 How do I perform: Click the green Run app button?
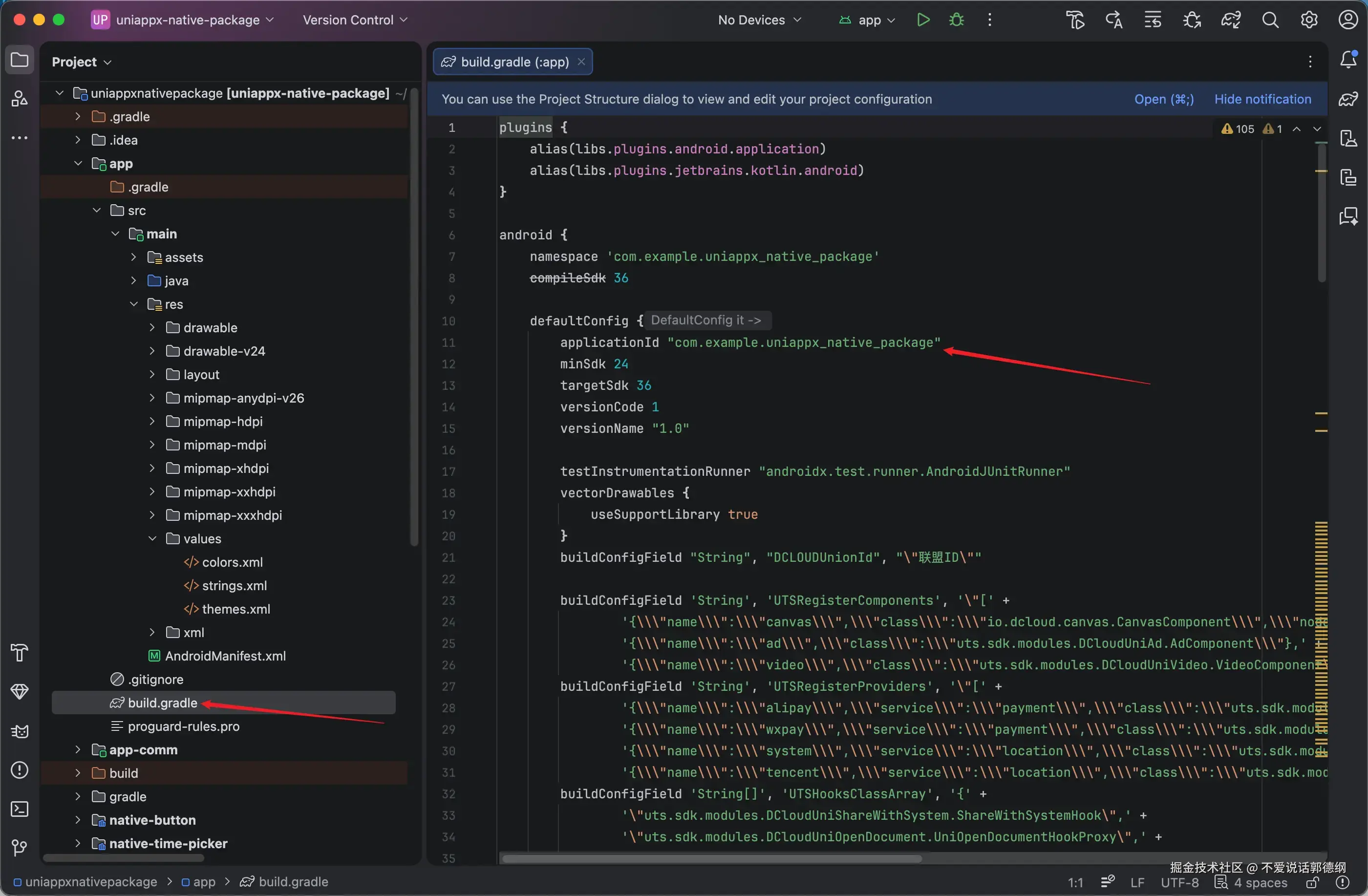923,20
